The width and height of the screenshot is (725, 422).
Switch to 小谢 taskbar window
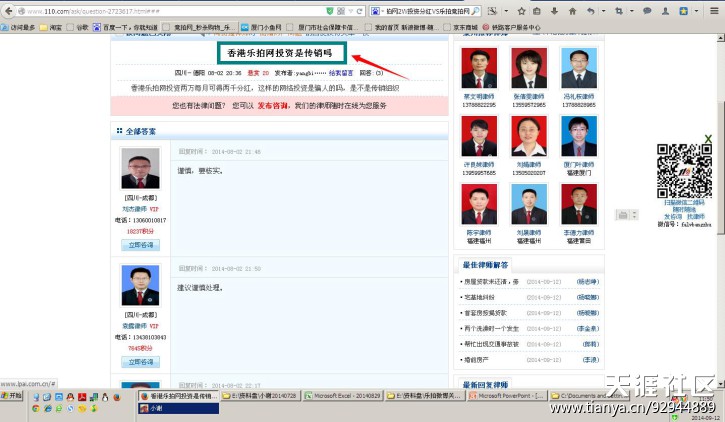point(178,409)
